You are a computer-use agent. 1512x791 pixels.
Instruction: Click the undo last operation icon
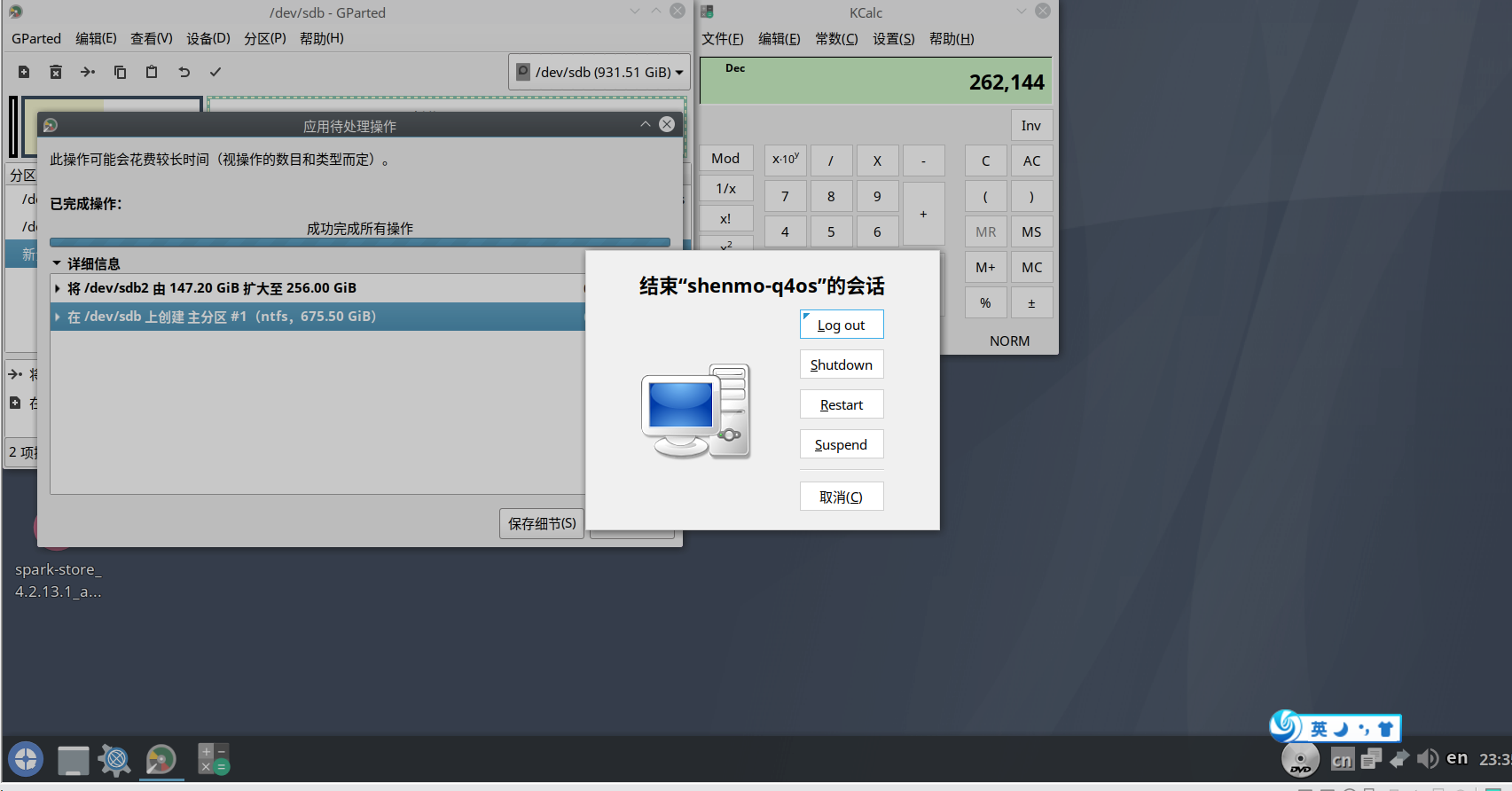pos(184,72)
